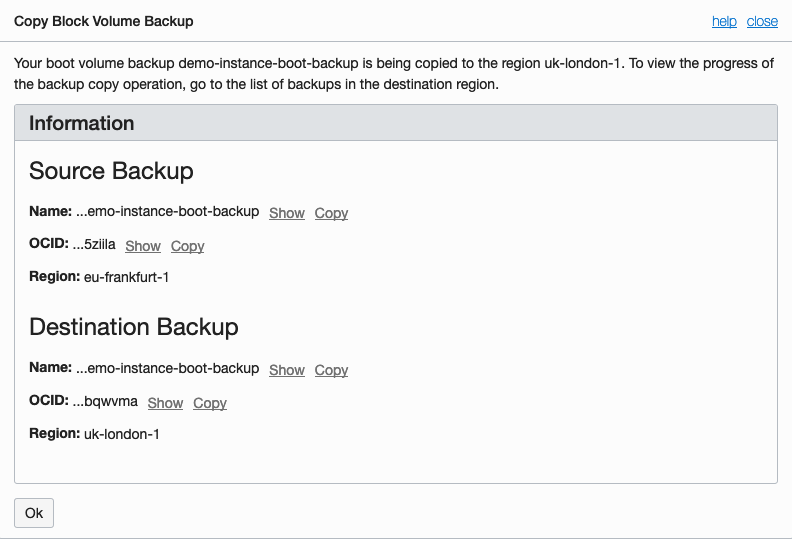This screenshot has width=792, height=539.
Task: Open the help link
Action: point(724,21)
